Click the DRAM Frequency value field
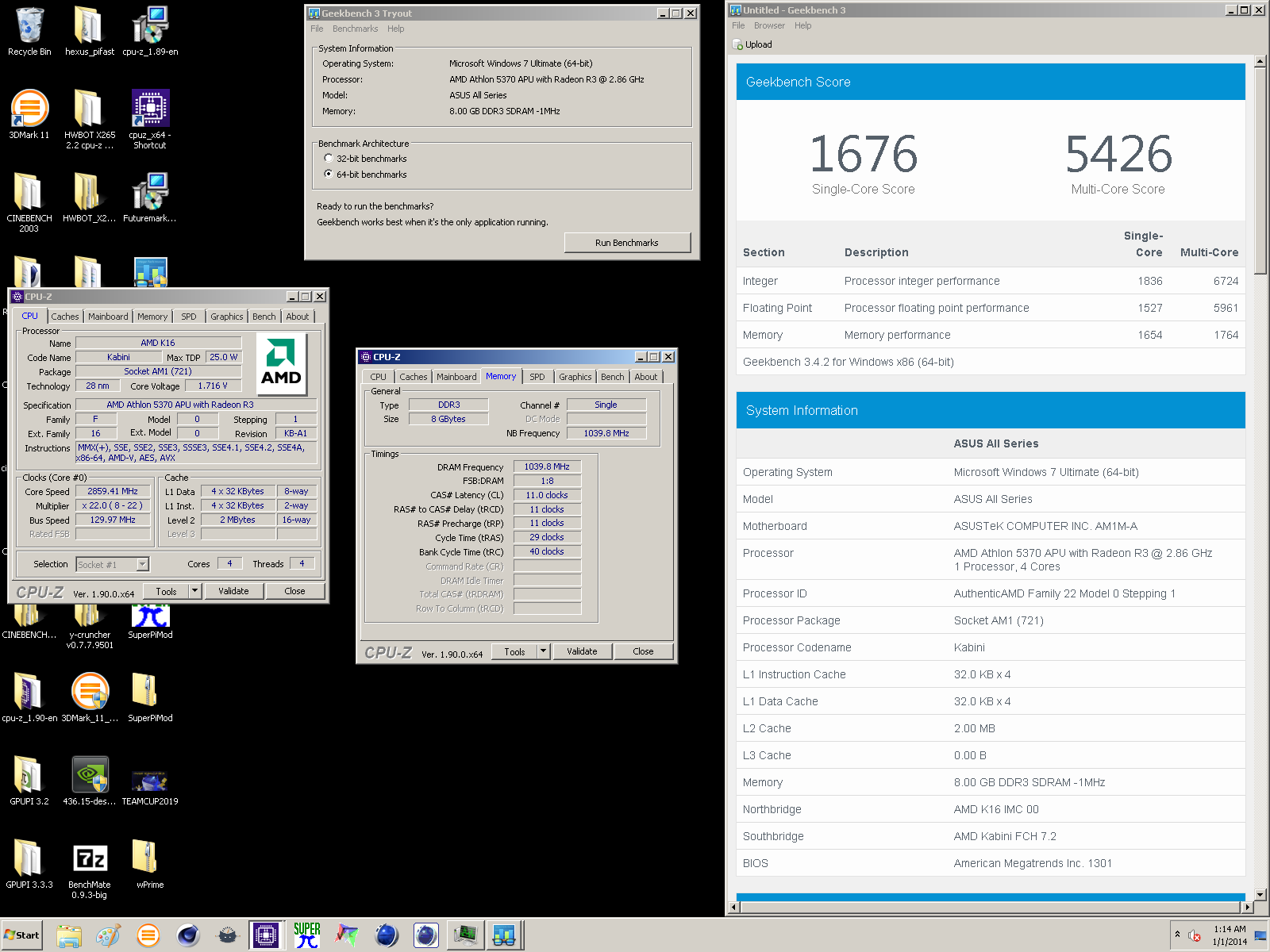Image resolution: width=1270 pixels, height=952 pixels. (x=547, y=466)
